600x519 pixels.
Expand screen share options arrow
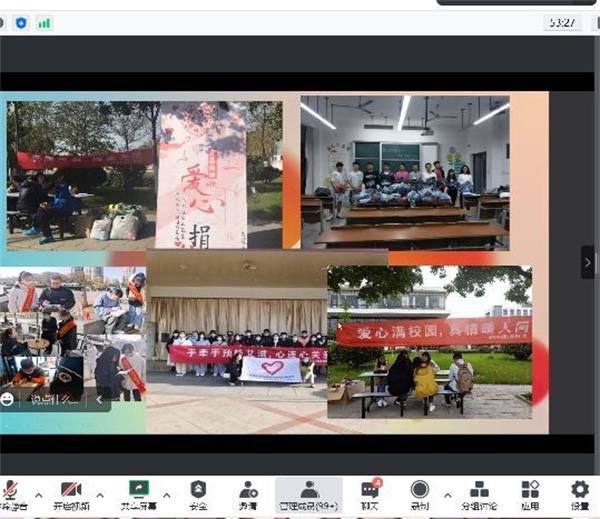pos(169,494)
